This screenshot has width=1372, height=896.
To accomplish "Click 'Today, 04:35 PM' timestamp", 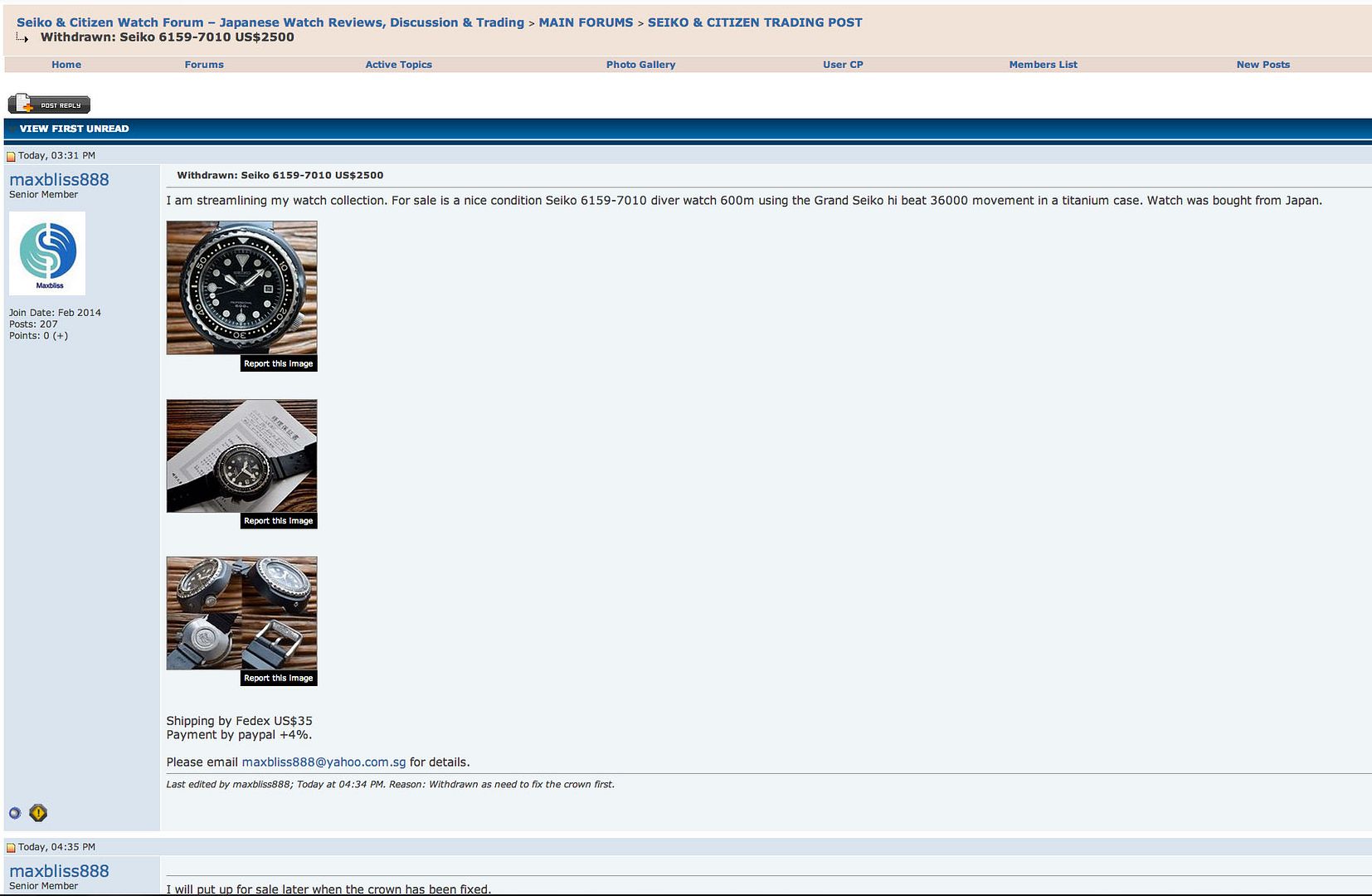I will click(x=56, y=847).
